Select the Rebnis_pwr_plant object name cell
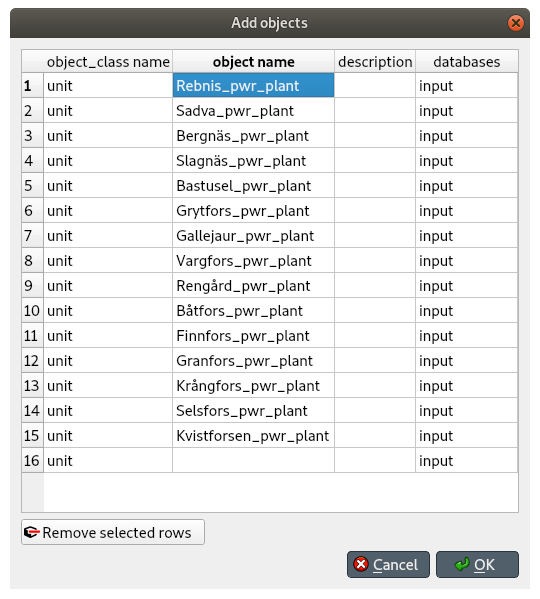The height and width of the screenshot is (599, 540). tap(254, 86)
